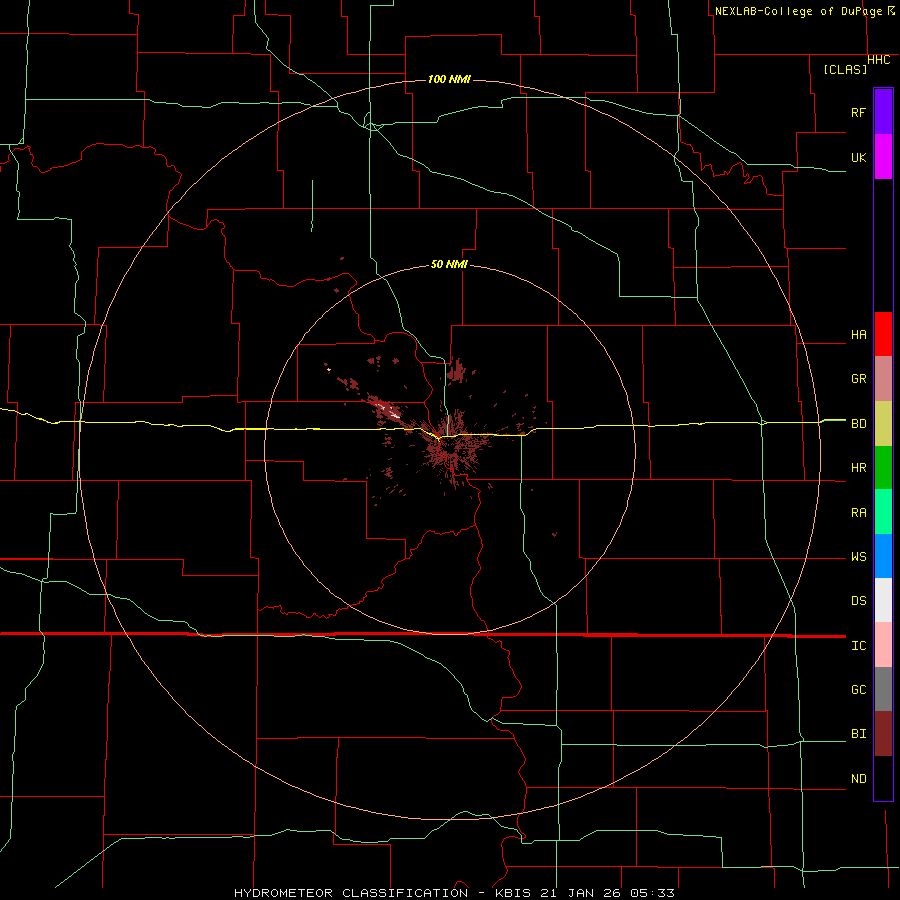Image resolution: width=900 pixels, height=900 pixels.
Task: Click the UK magenta legend swatch
Action: [883, 157]
